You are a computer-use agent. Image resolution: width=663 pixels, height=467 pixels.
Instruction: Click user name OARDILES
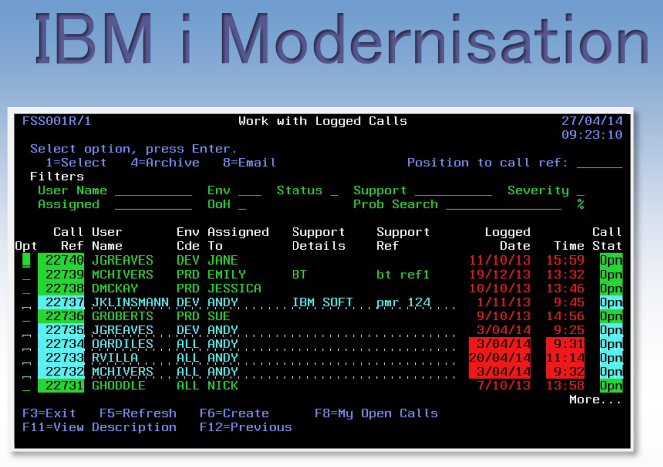123,344
